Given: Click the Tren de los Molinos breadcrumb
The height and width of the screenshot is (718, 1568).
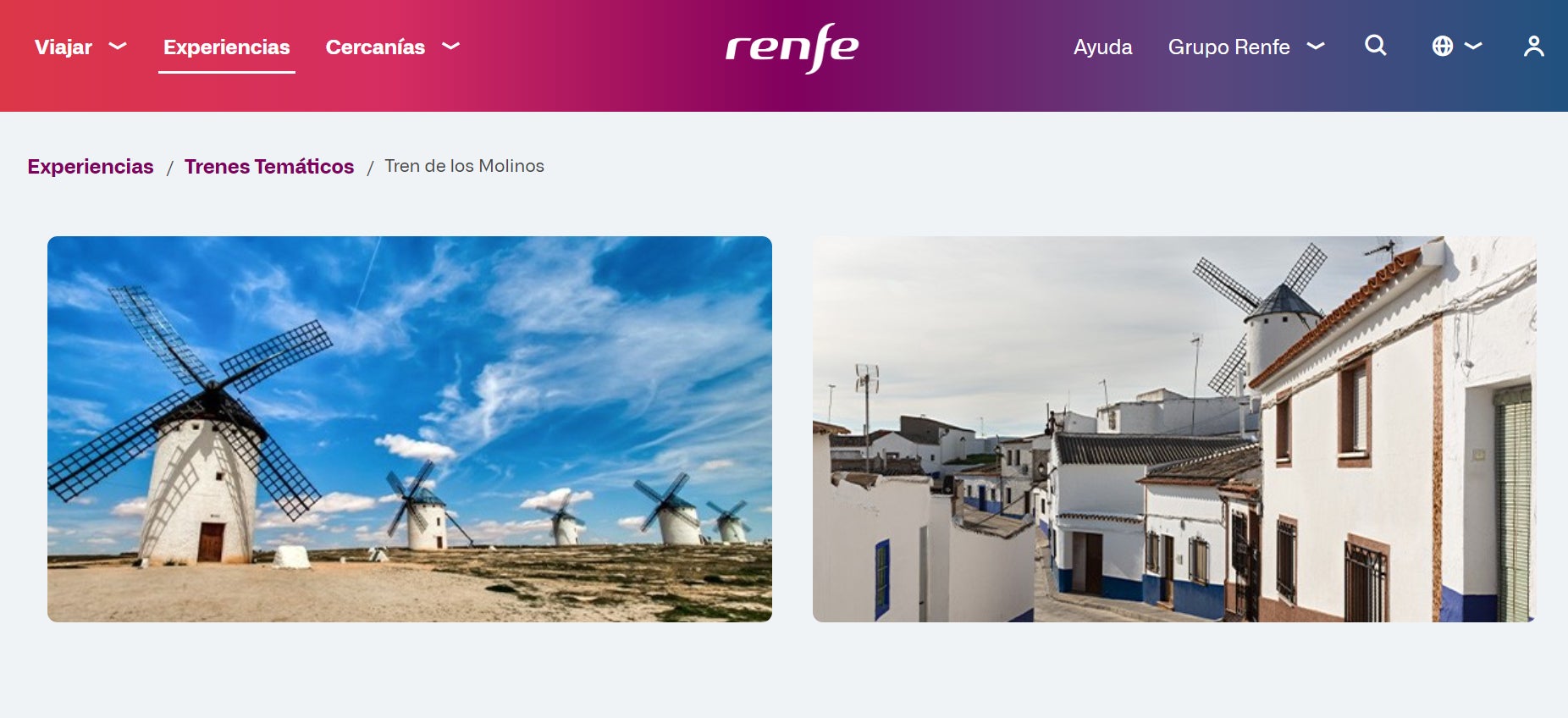Looking at the screenshot, I should (x=464, y=166).
